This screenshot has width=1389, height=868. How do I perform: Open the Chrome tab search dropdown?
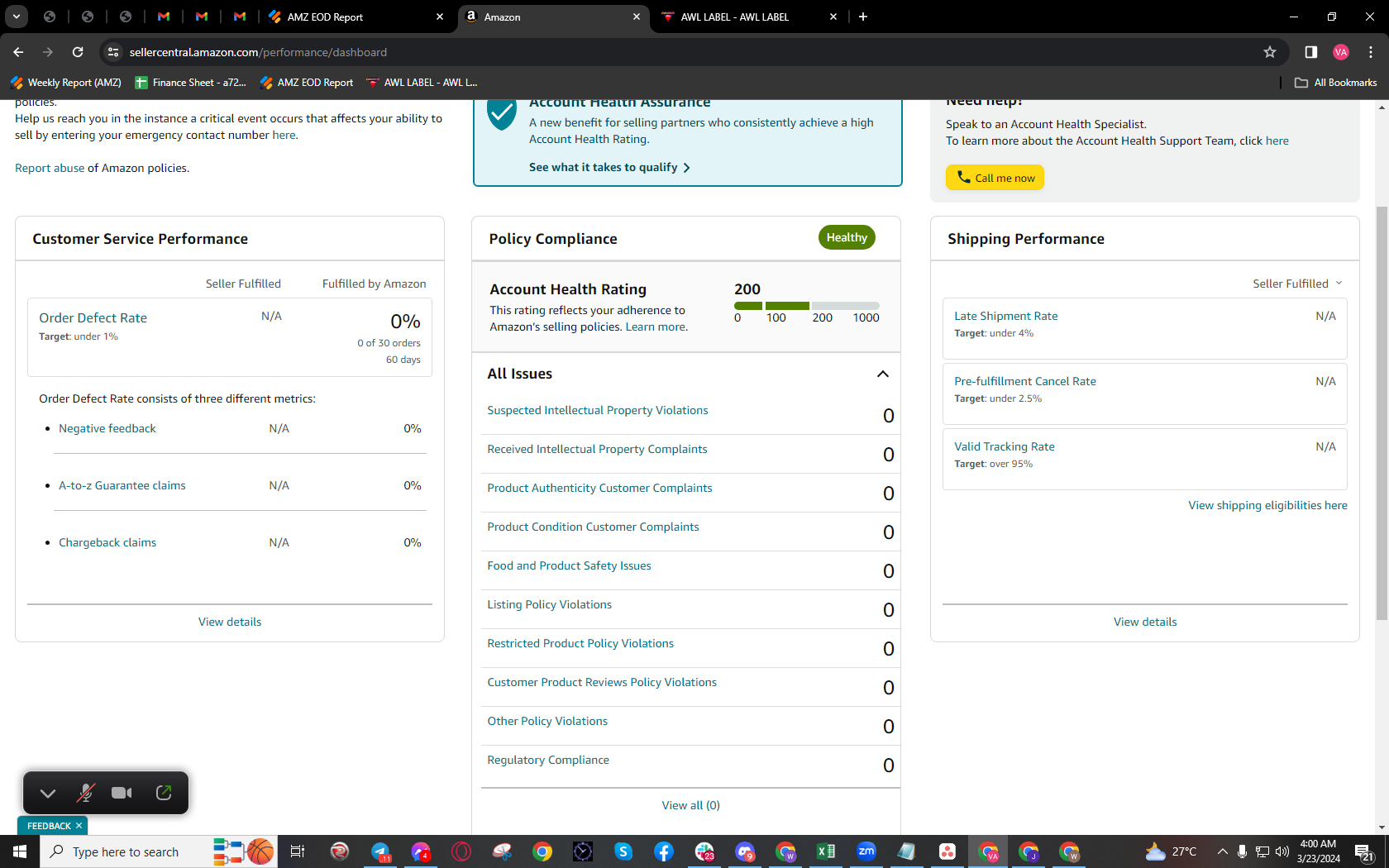tap(17, 17)
